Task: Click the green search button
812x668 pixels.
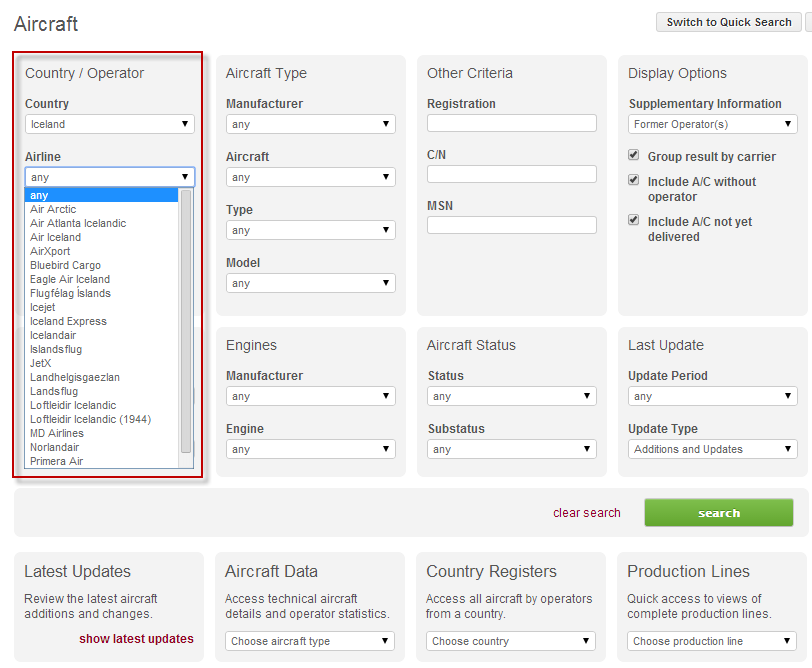Action: 718,513
